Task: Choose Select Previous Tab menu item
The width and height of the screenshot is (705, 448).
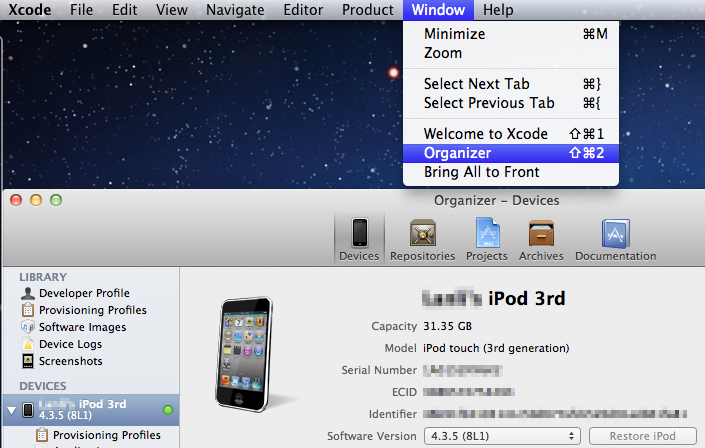Action: pos(511,103)
